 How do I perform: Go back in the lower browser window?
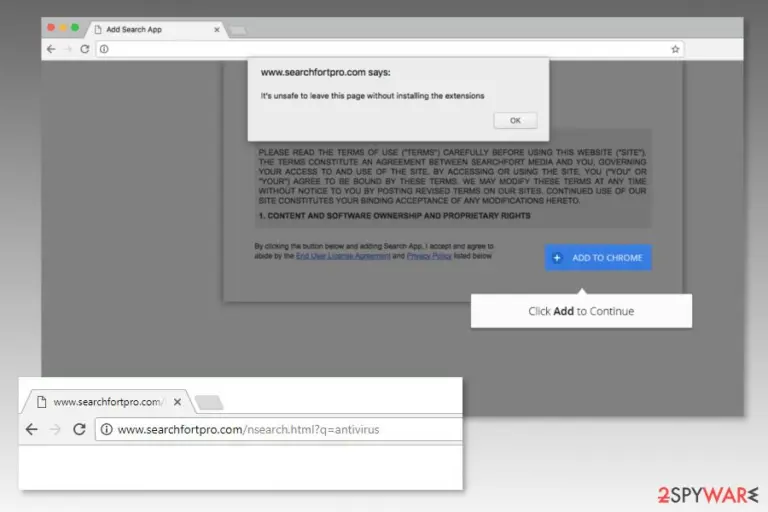(x=32, y=430)
